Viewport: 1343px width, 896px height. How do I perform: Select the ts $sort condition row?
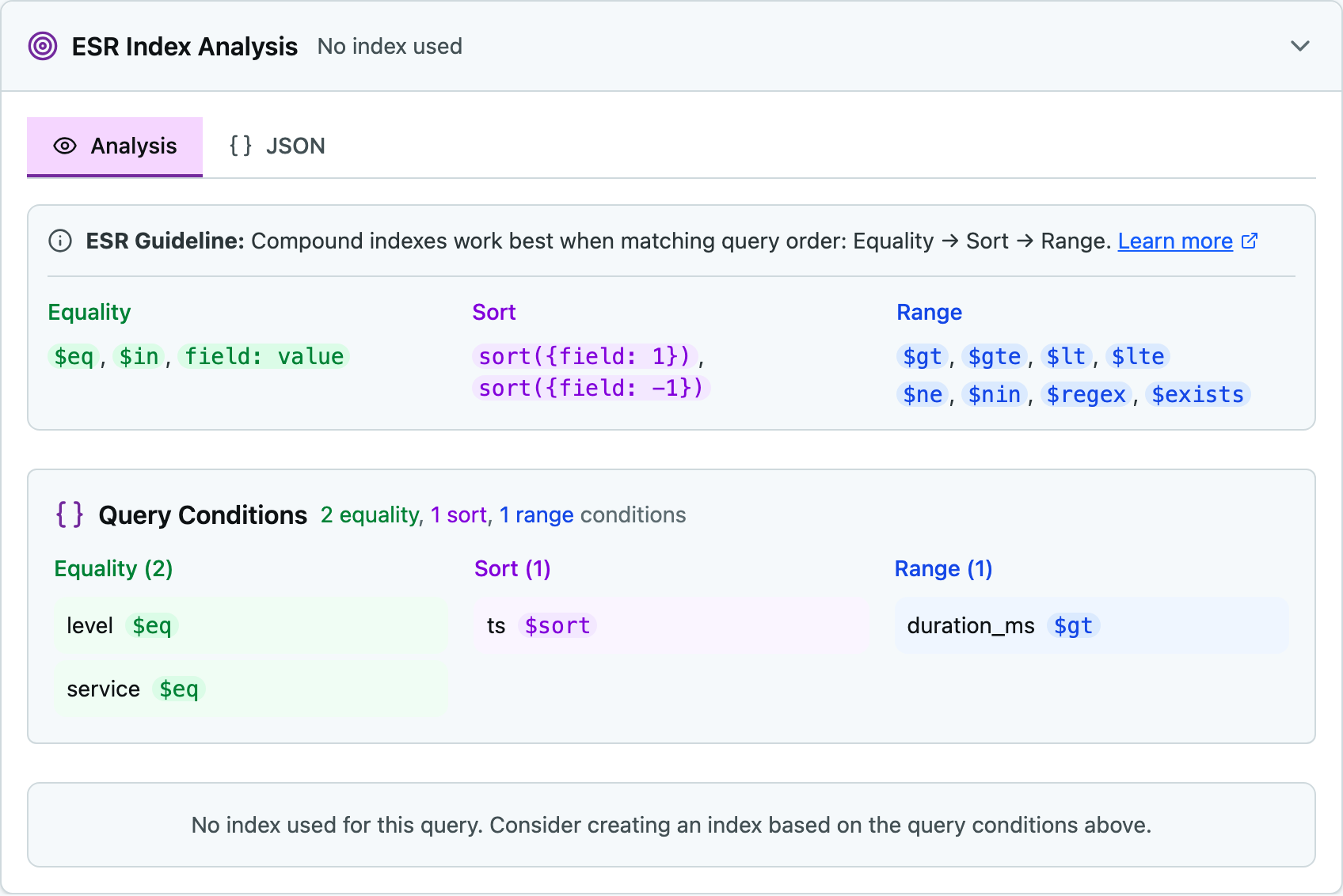click(x=671, y=625)
